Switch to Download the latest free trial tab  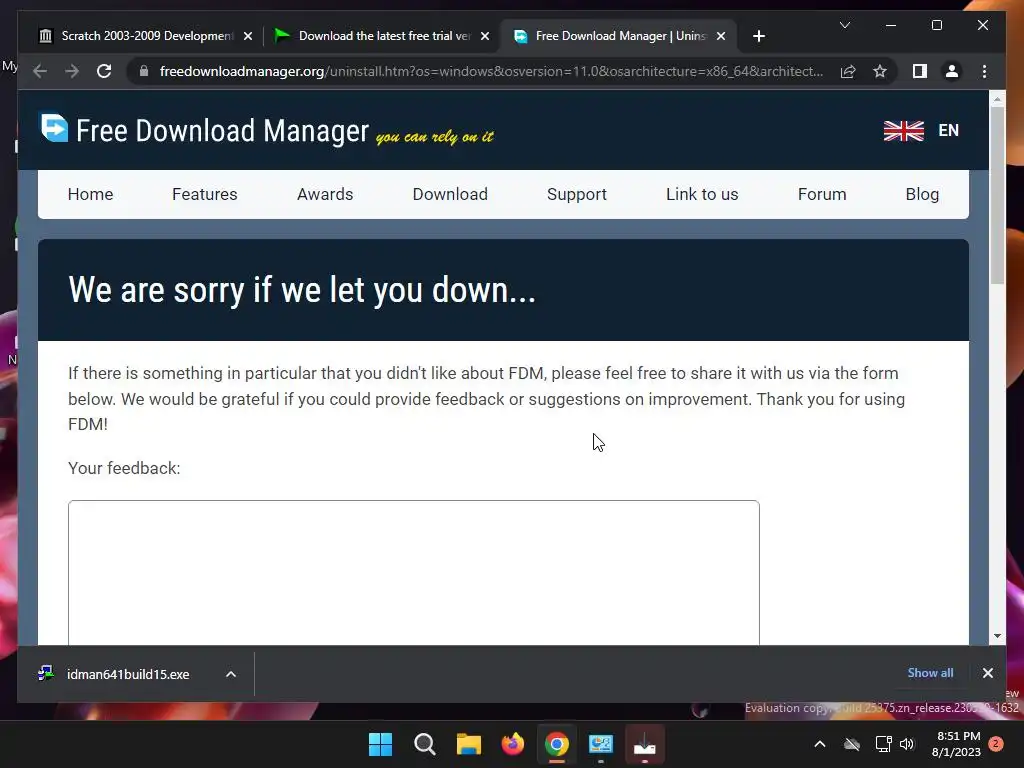point(383,36)
